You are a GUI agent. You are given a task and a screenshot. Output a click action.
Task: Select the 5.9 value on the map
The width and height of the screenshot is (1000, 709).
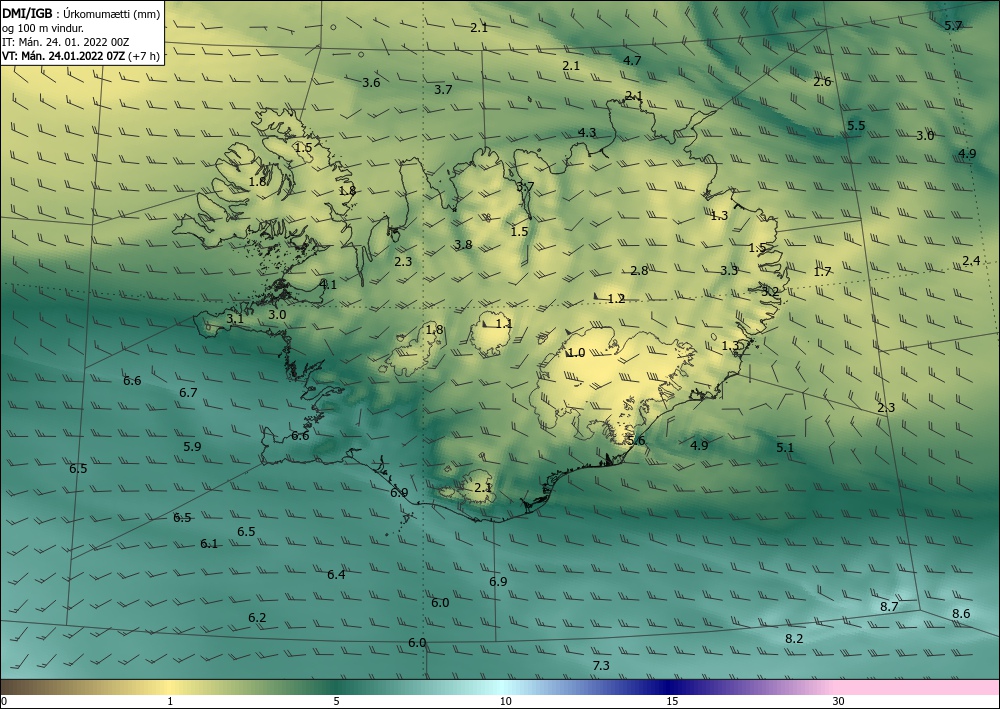(193, 446)
